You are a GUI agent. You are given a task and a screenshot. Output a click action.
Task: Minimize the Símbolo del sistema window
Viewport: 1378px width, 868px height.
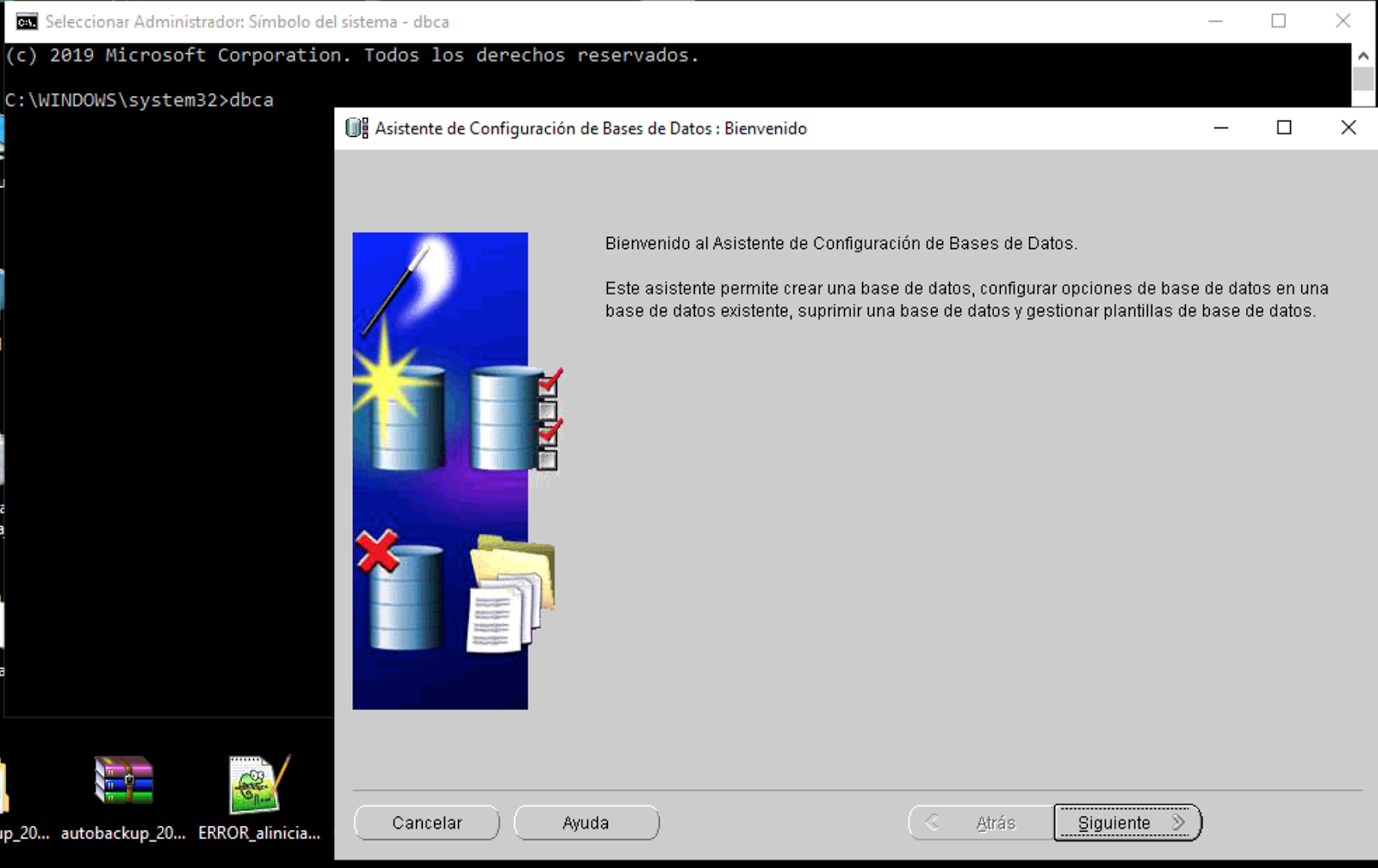click(x=1215, y=22)
